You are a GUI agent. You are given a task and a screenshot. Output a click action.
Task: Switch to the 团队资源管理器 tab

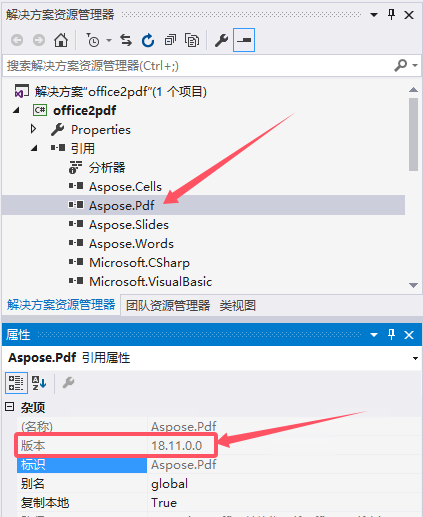click(x=168, y=305)
